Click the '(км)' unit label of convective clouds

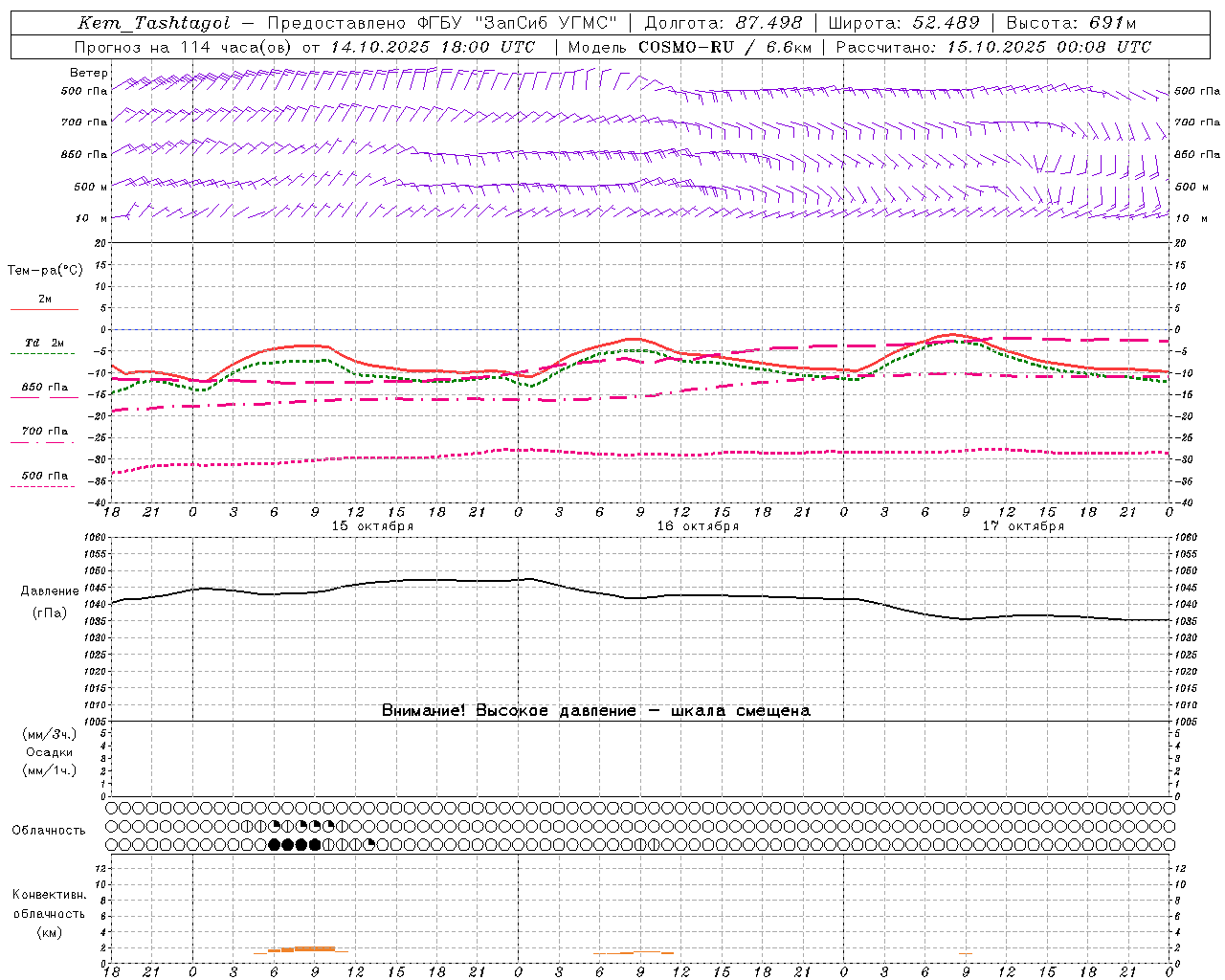click(49, 932)
